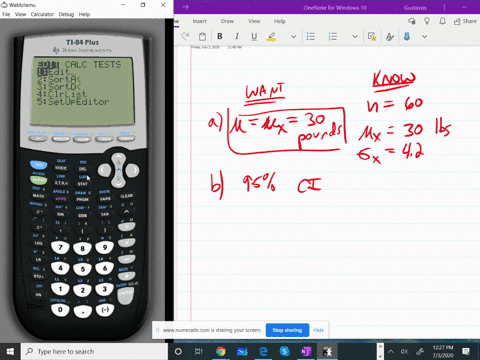Open the Help menu in Wabbitemu
Screen dimensions: 480x360
[x=84, y=14]
